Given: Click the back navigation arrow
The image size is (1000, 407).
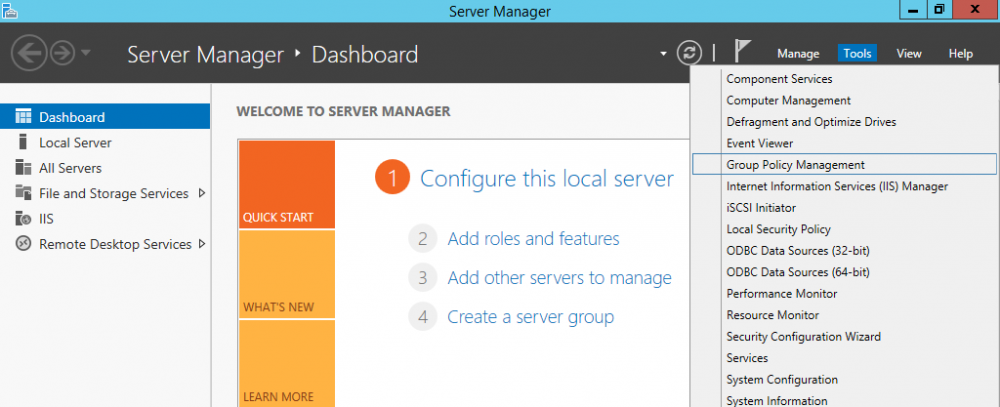Looking at the screenshot, I should pos(29,54).
